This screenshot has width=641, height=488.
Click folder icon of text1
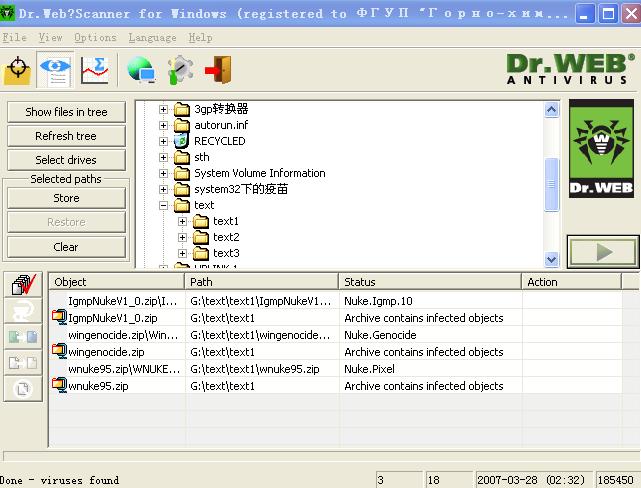(x=201, y=221)
